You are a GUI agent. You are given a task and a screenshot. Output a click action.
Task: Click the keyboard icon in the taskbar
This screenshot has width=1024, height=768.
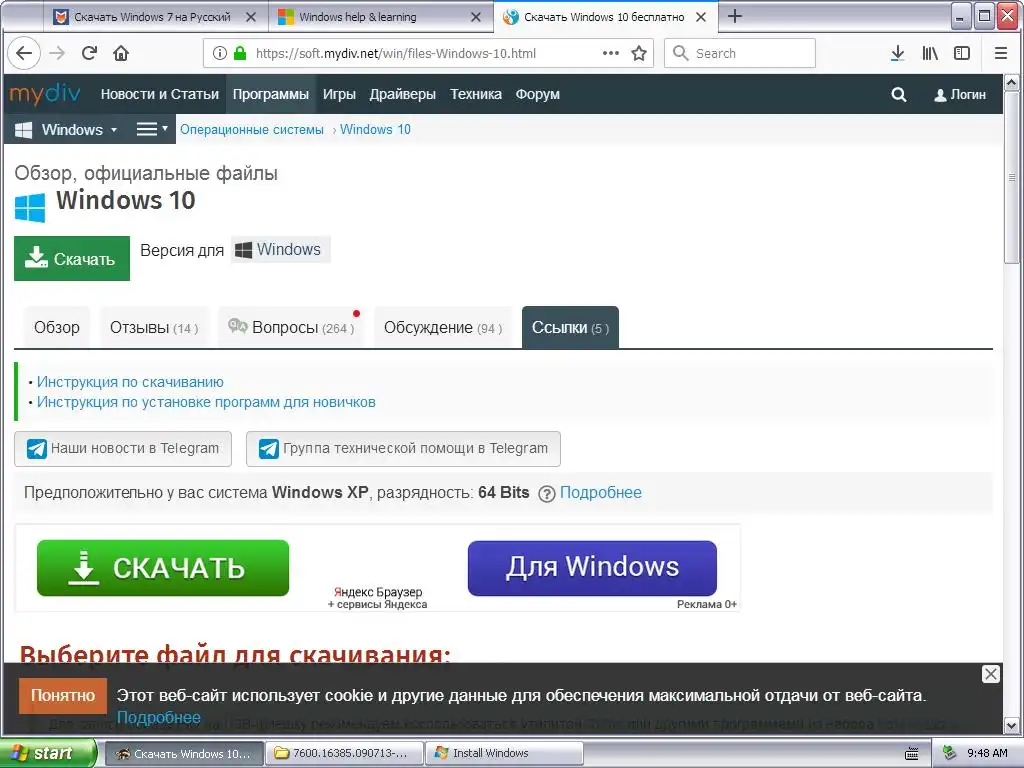[x=912, y=754]
